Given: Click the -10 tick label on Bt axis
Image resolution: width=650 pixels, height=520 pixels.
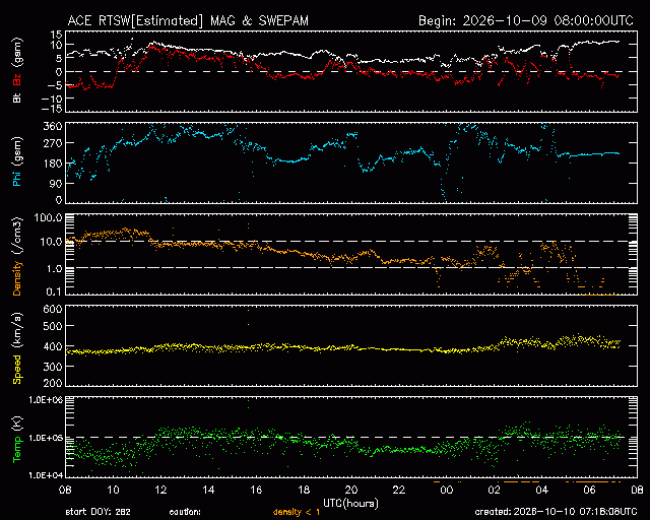Looking at the screenshot, I should point(53,99).
